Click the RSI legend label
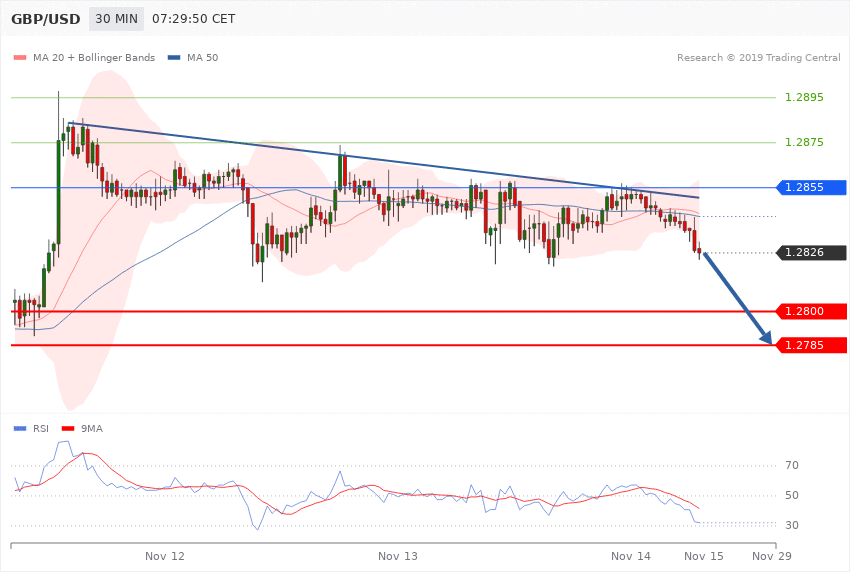The width and height of the screenshot is (850, 576). click(x=41, y=429)
